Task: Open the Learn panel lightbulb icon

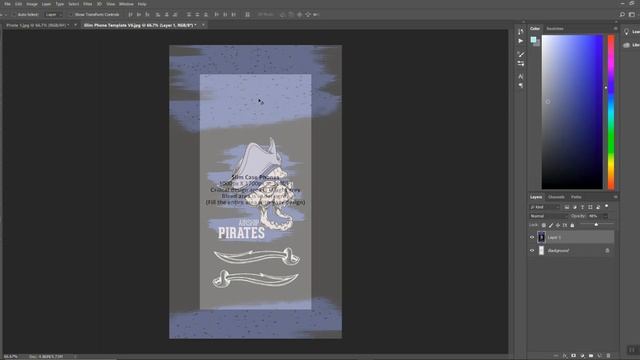Action: click(627, 32)
